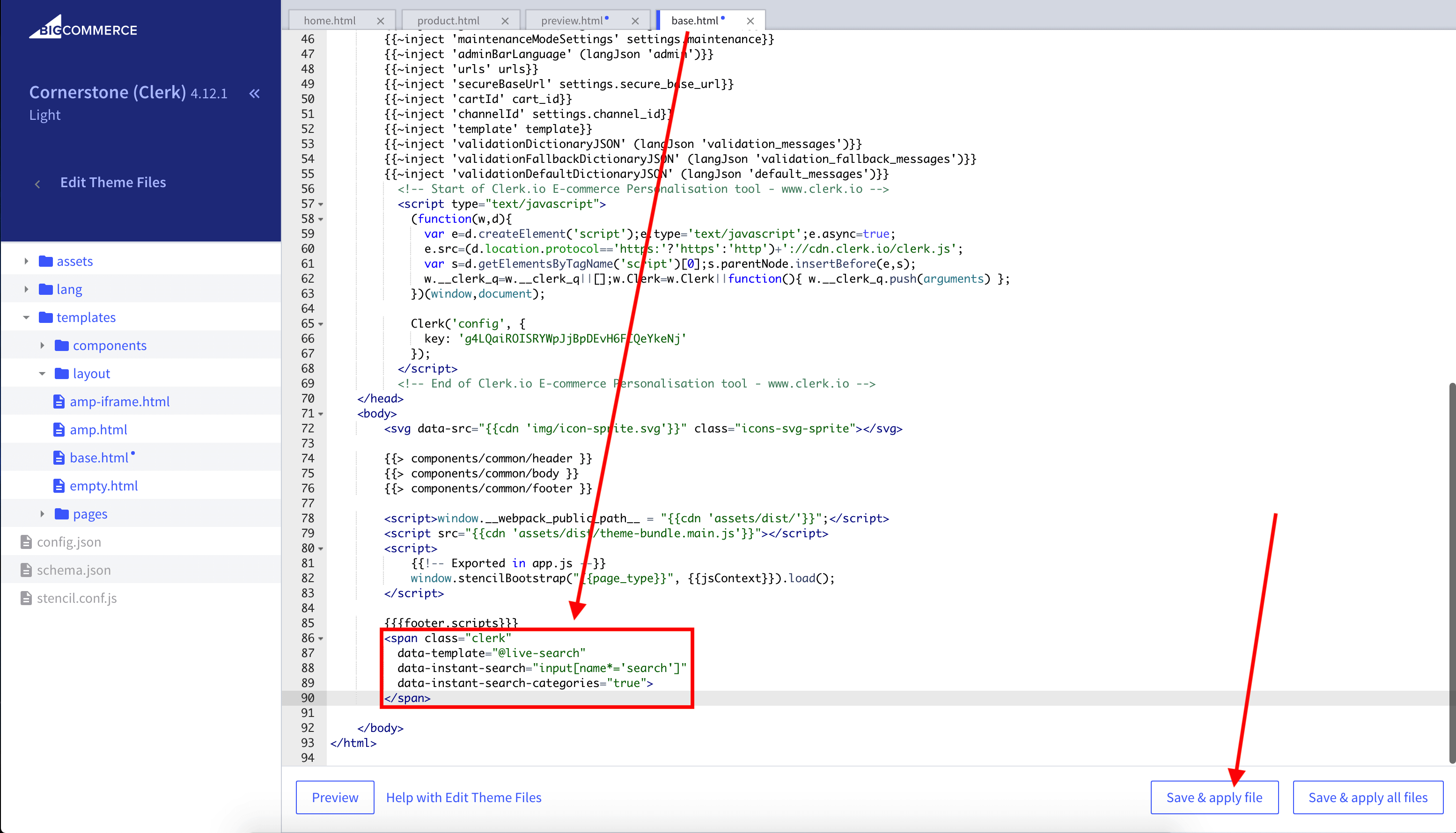Viewport: 1456px width, 833px height.
Task: Close the product.html tab
Action: click(x=505, y=21)
